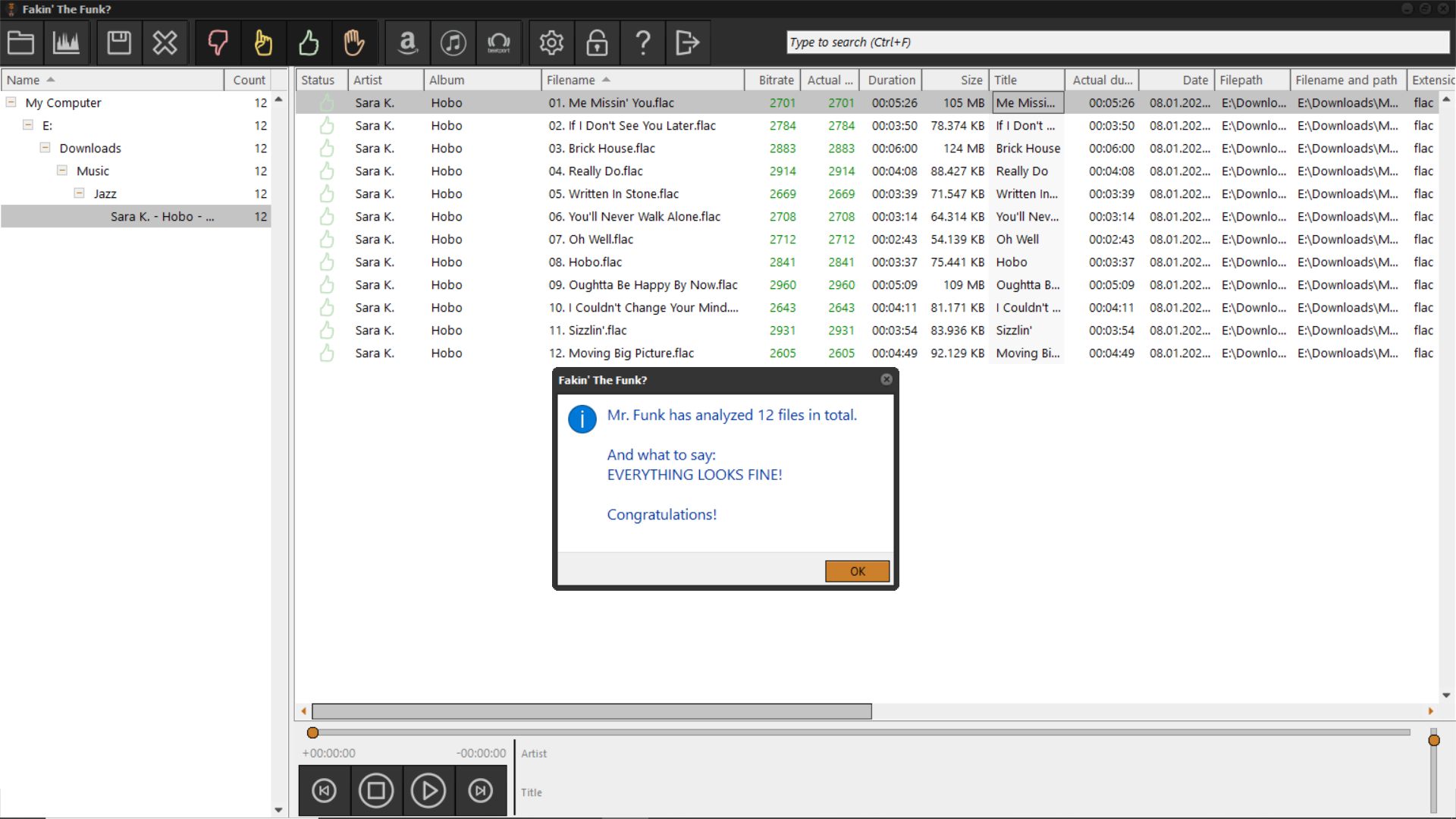Click the play button in player
The height and width of the screenshot is (819, 1456).
[428, 790]
